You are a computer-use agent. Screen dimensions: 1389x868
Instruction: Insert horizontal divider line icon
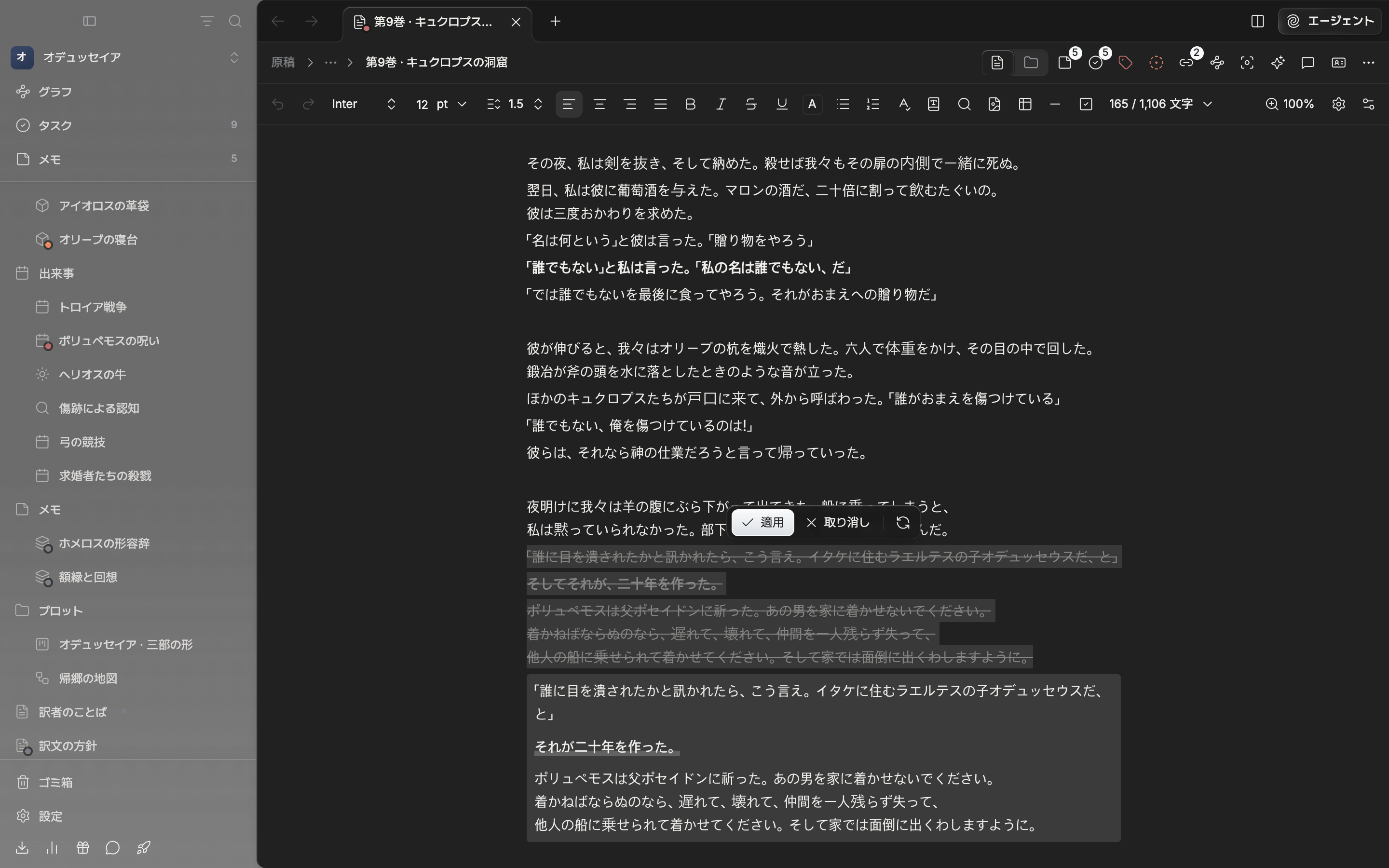[x=1055, y=104]
